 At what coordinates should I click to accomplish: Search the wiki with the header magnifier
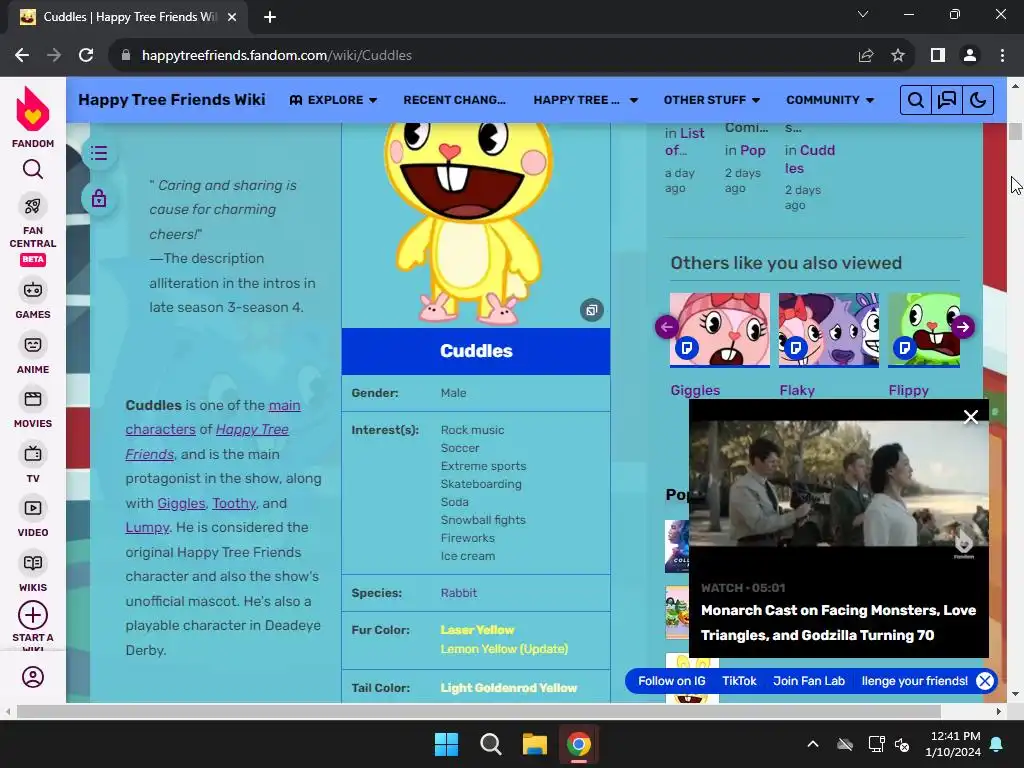(x=916, y=100)
